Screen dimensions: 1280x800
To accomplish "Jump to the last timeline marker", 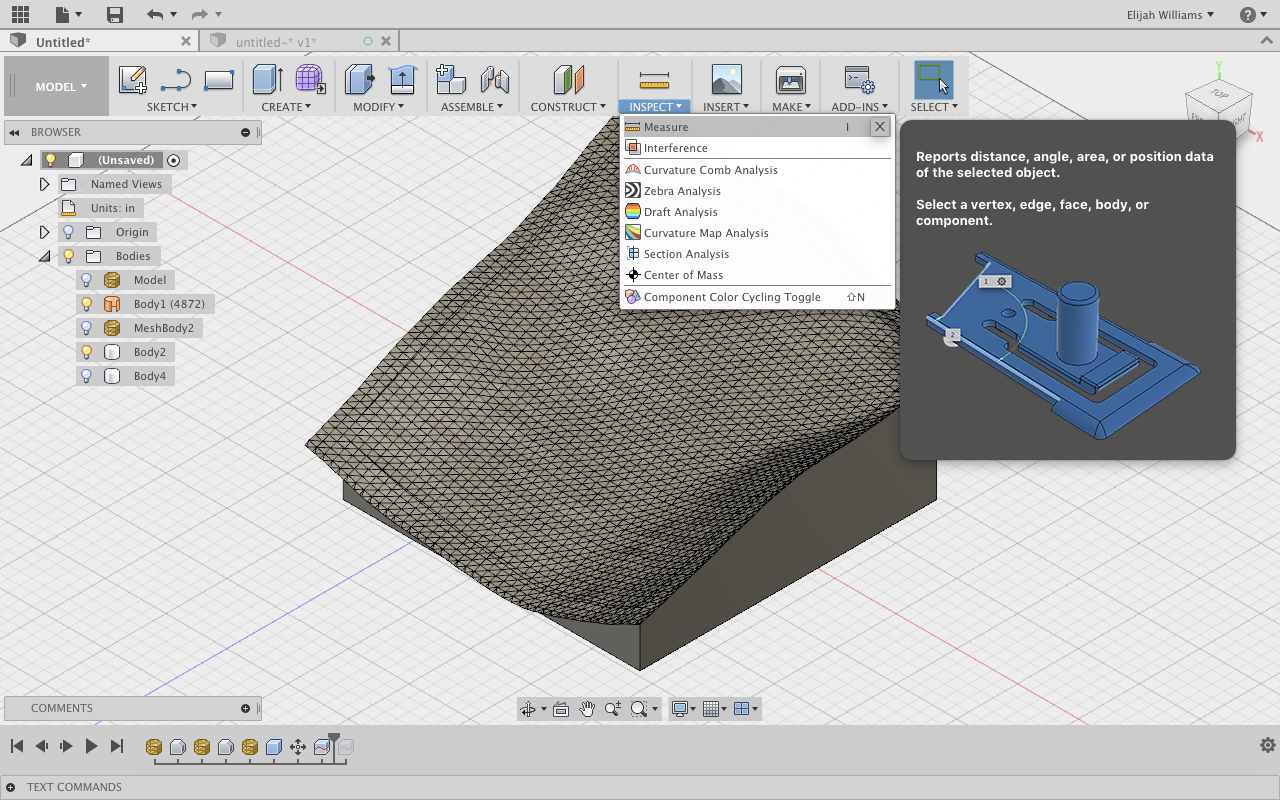I will tap(116, 745).
